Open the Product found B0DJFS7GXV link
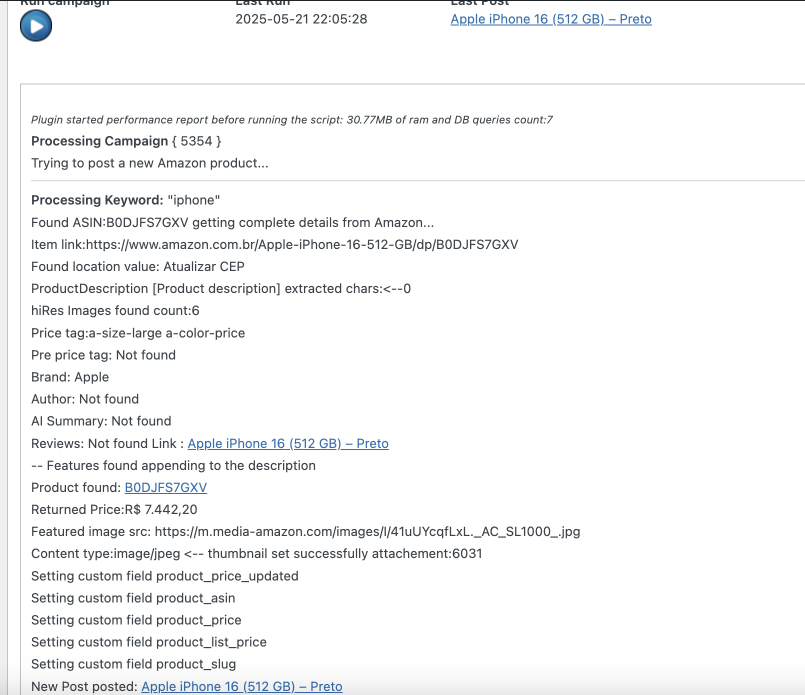Screen dimensions: 805x695 (x=165, y=487)
